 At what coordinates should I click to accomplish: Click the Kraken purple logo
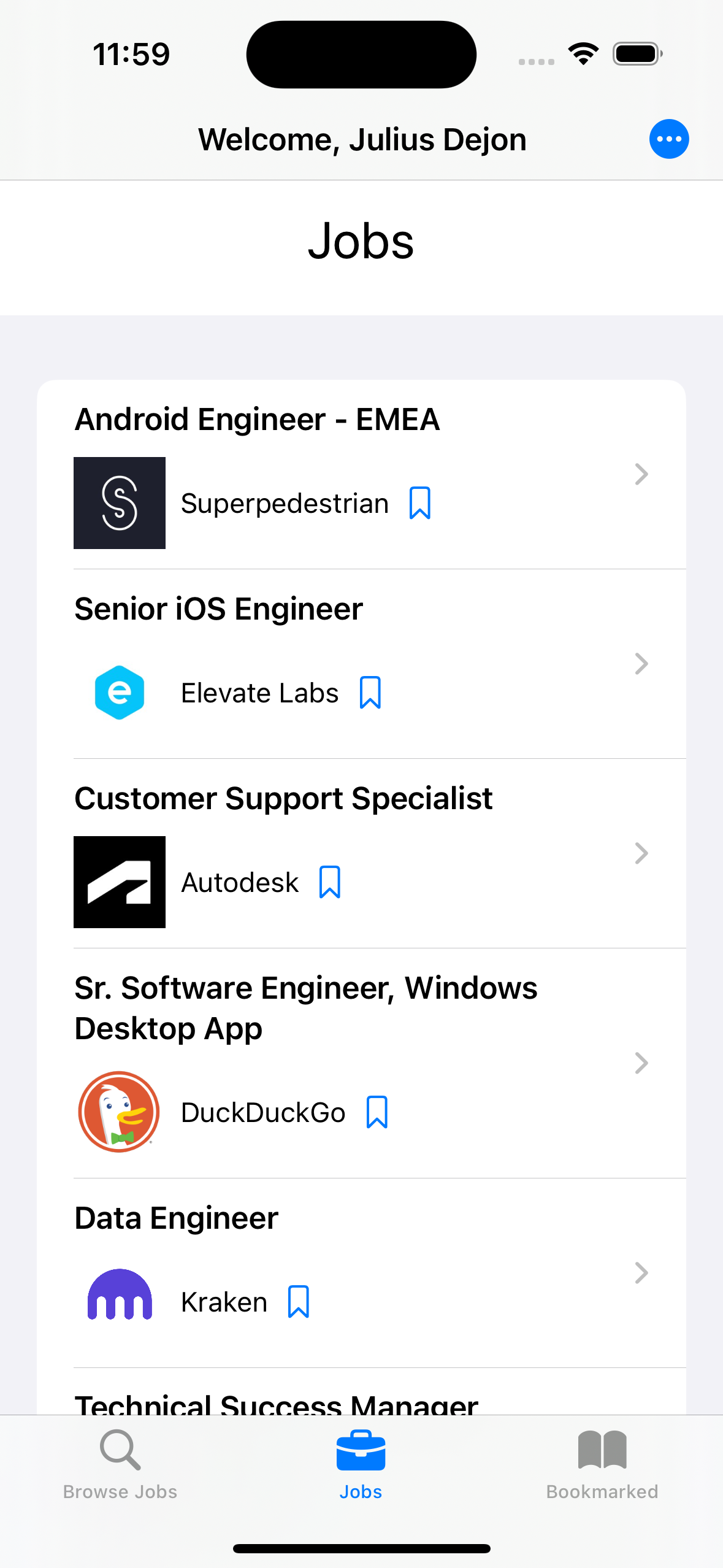pos(120,1294)
